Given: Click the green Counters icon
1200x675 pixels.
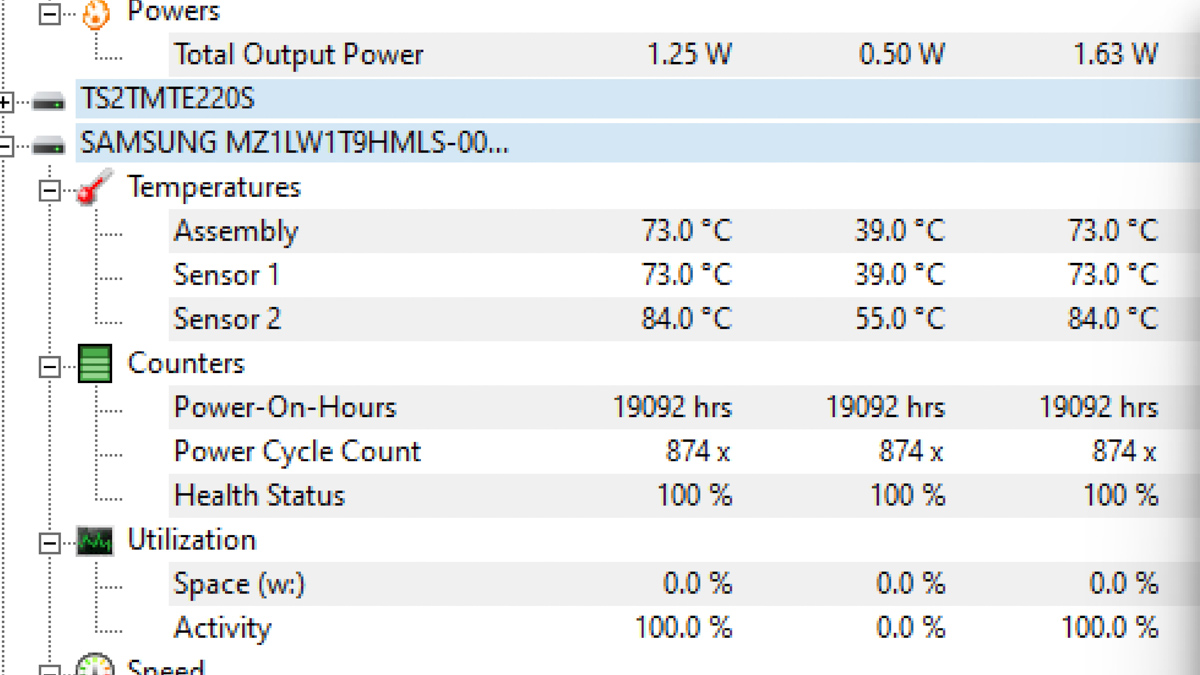Looking at the screenshot, I should pos(95,363).
